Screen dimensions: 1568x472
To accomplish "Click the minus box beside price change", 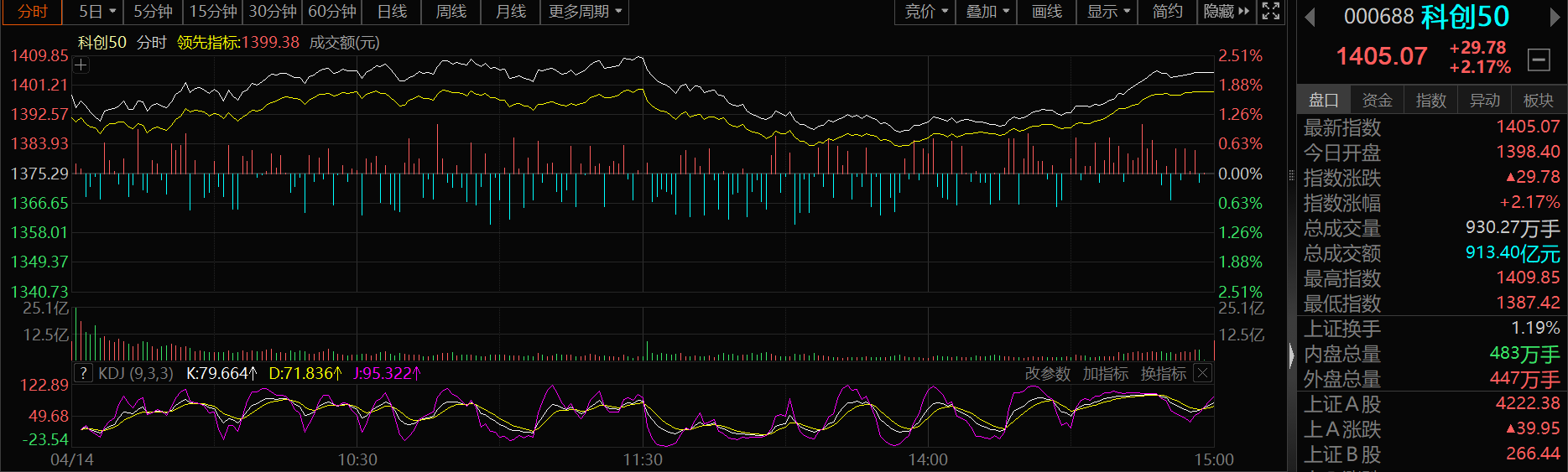I will [1538, 60].
